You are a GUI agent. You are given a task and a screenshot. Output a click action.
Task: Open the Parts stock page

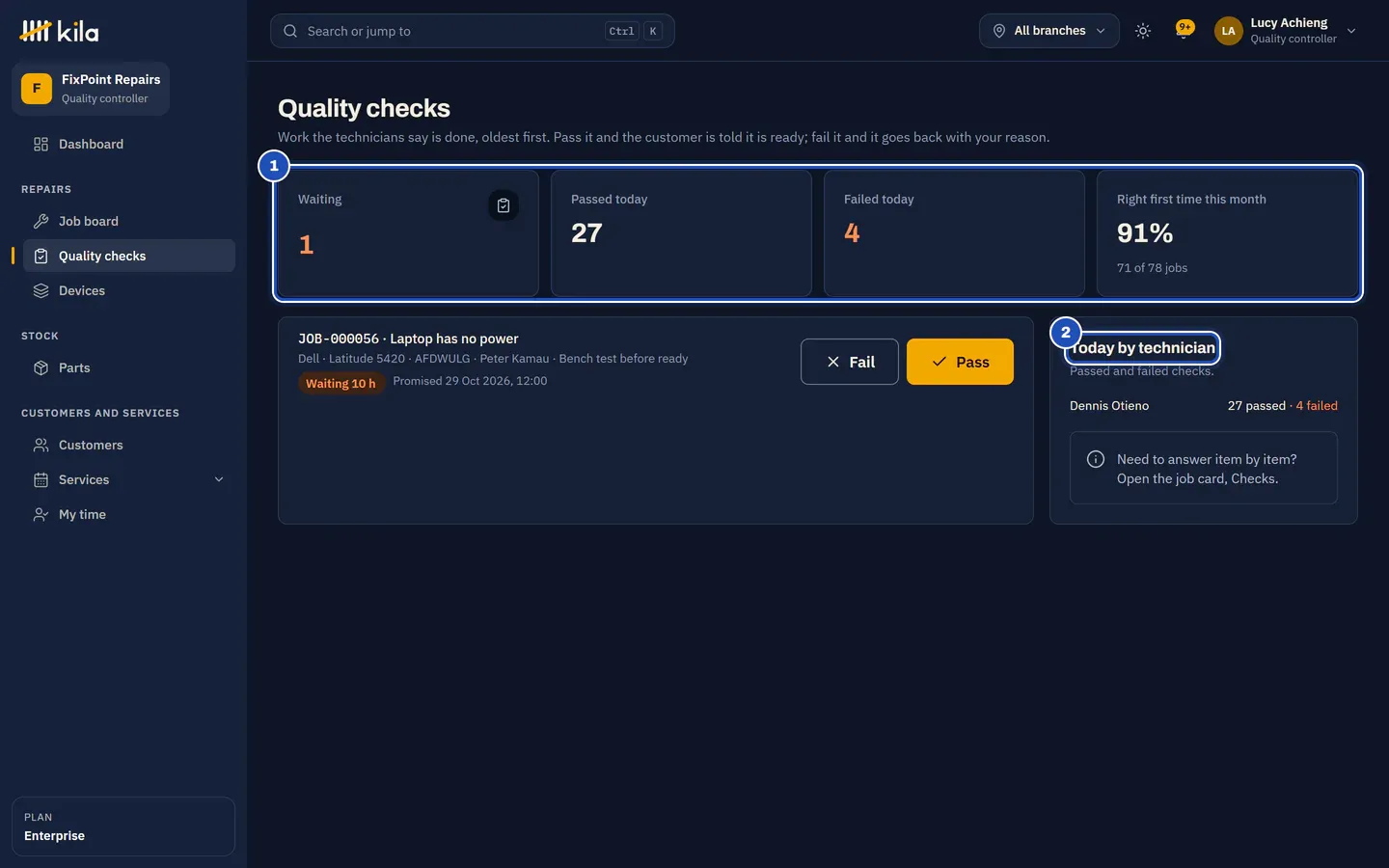pos(129,368)
